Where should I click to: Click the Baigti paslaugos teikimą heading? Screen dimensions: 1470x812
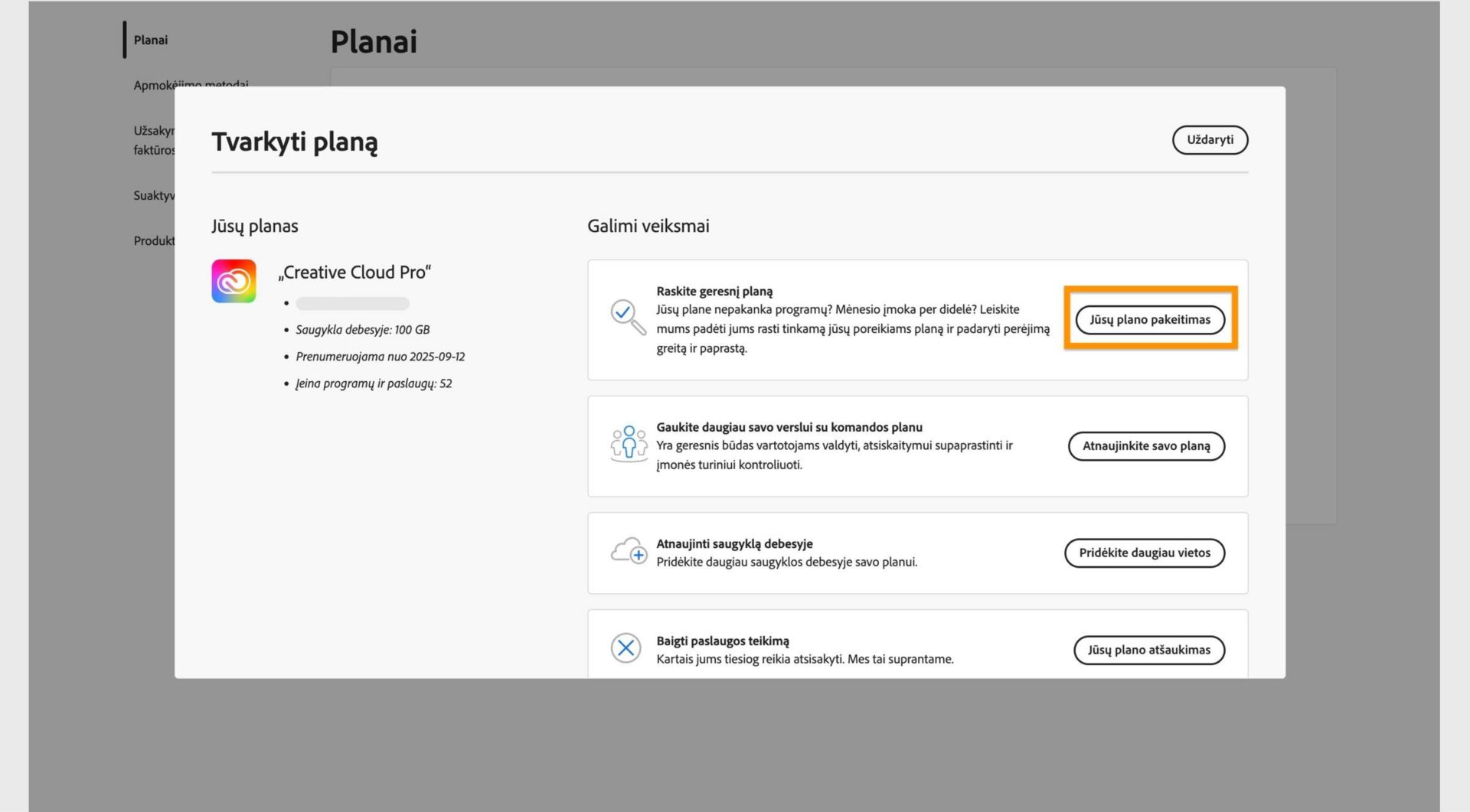click(x=722, y=641)
